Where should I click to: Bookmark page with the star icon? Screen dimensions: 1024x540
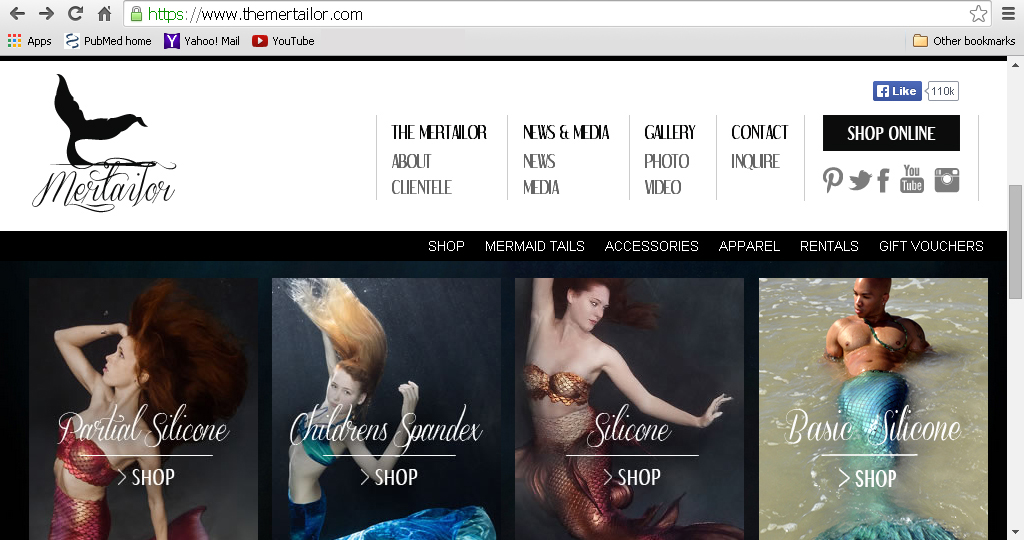coord(978,14)
